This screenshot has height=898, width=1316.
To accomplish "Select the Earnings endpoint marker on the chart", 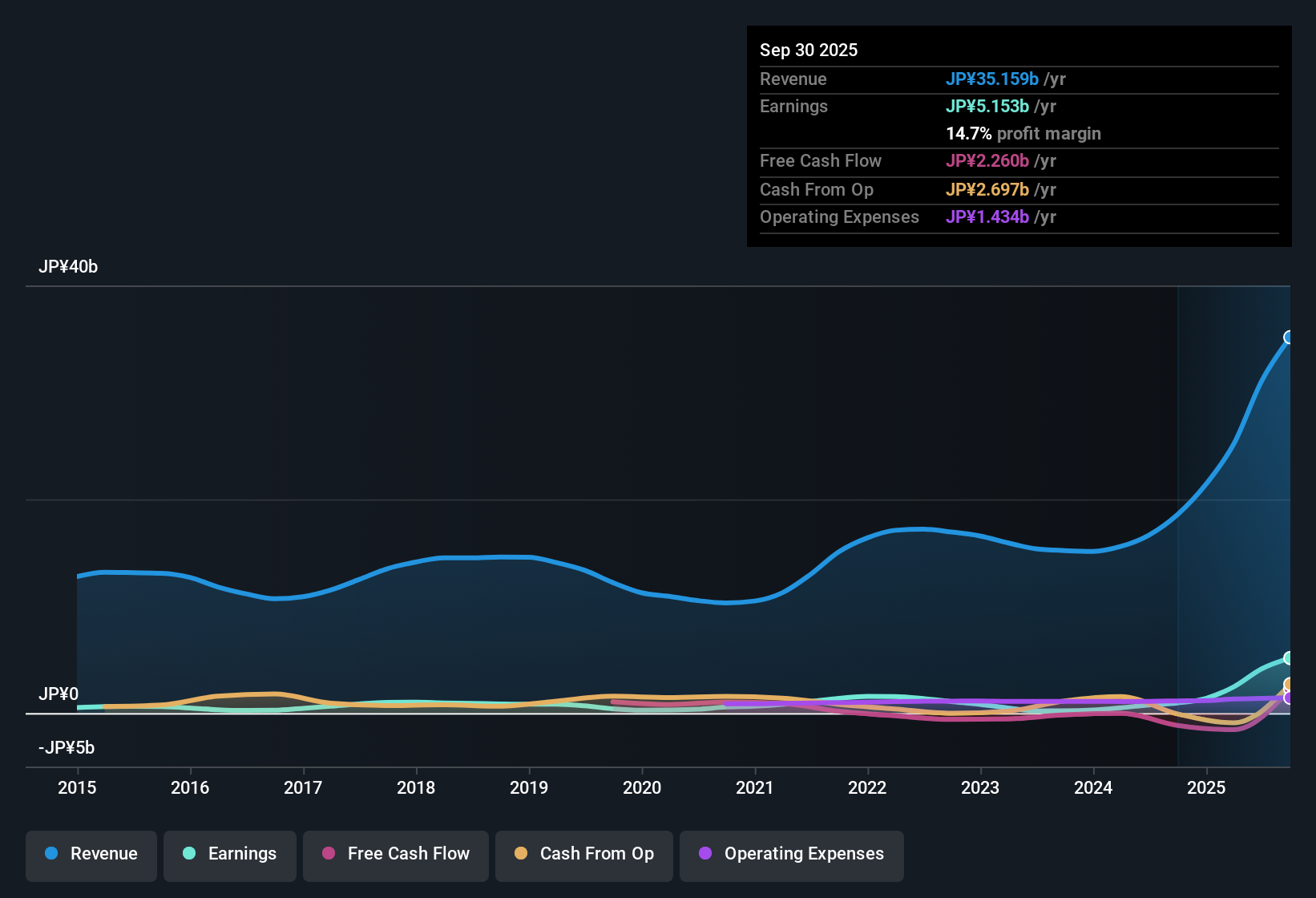I will pyautogui.click(x=1289, y=656).
